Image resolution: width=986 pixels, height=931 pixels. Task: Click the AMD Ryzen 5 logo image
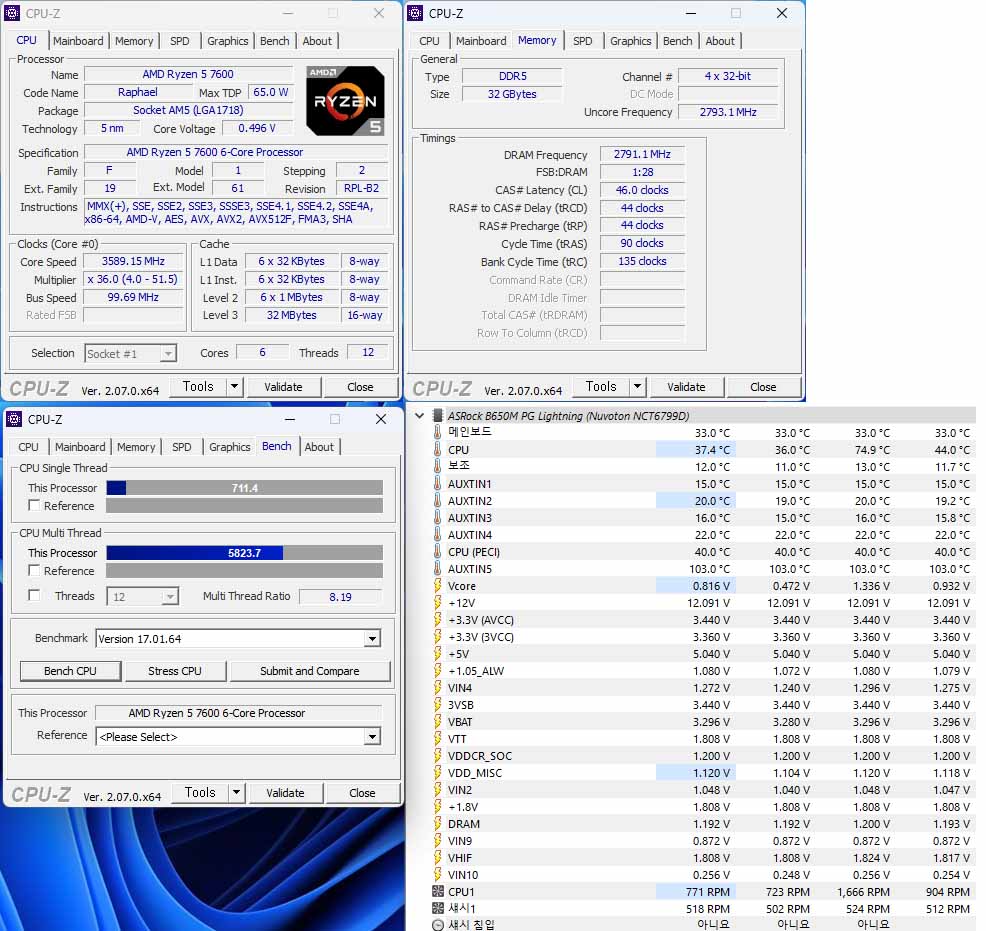(345, 100)
